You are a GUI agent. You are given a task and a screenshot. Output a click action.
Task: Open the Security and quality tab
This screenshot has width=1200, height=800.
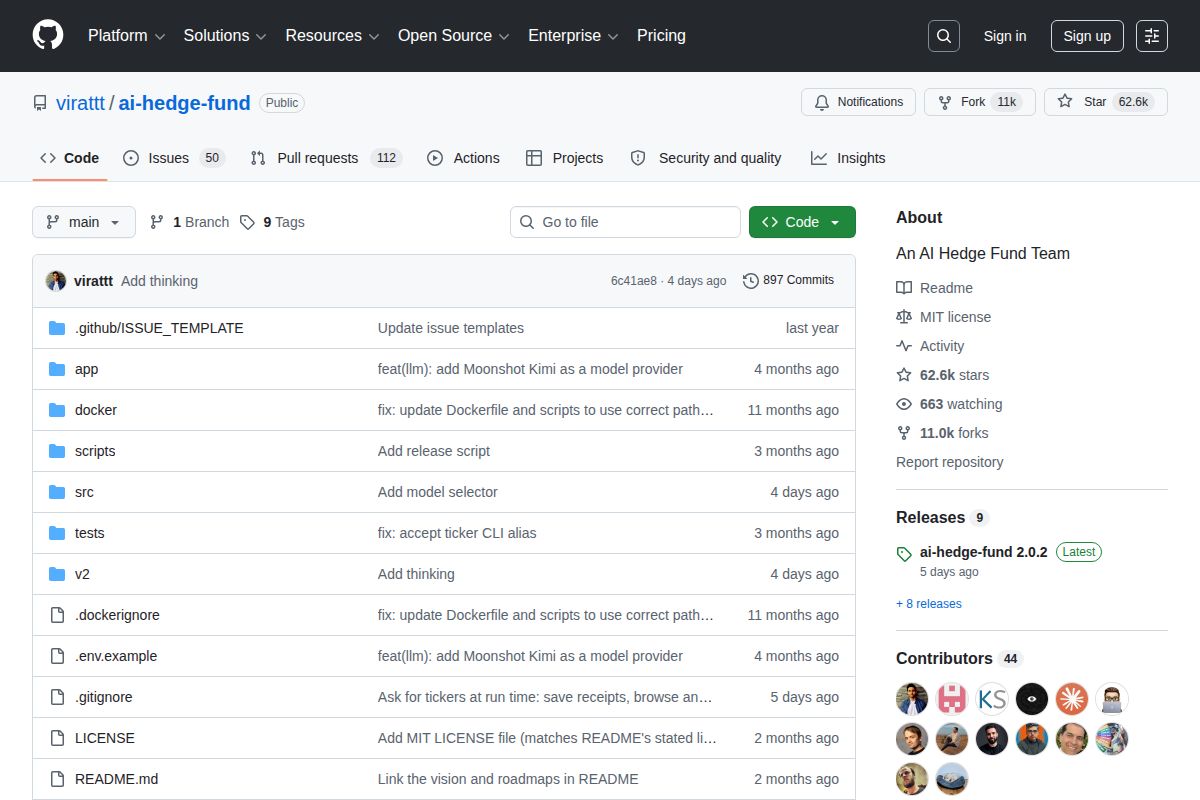tap(706, 158)
